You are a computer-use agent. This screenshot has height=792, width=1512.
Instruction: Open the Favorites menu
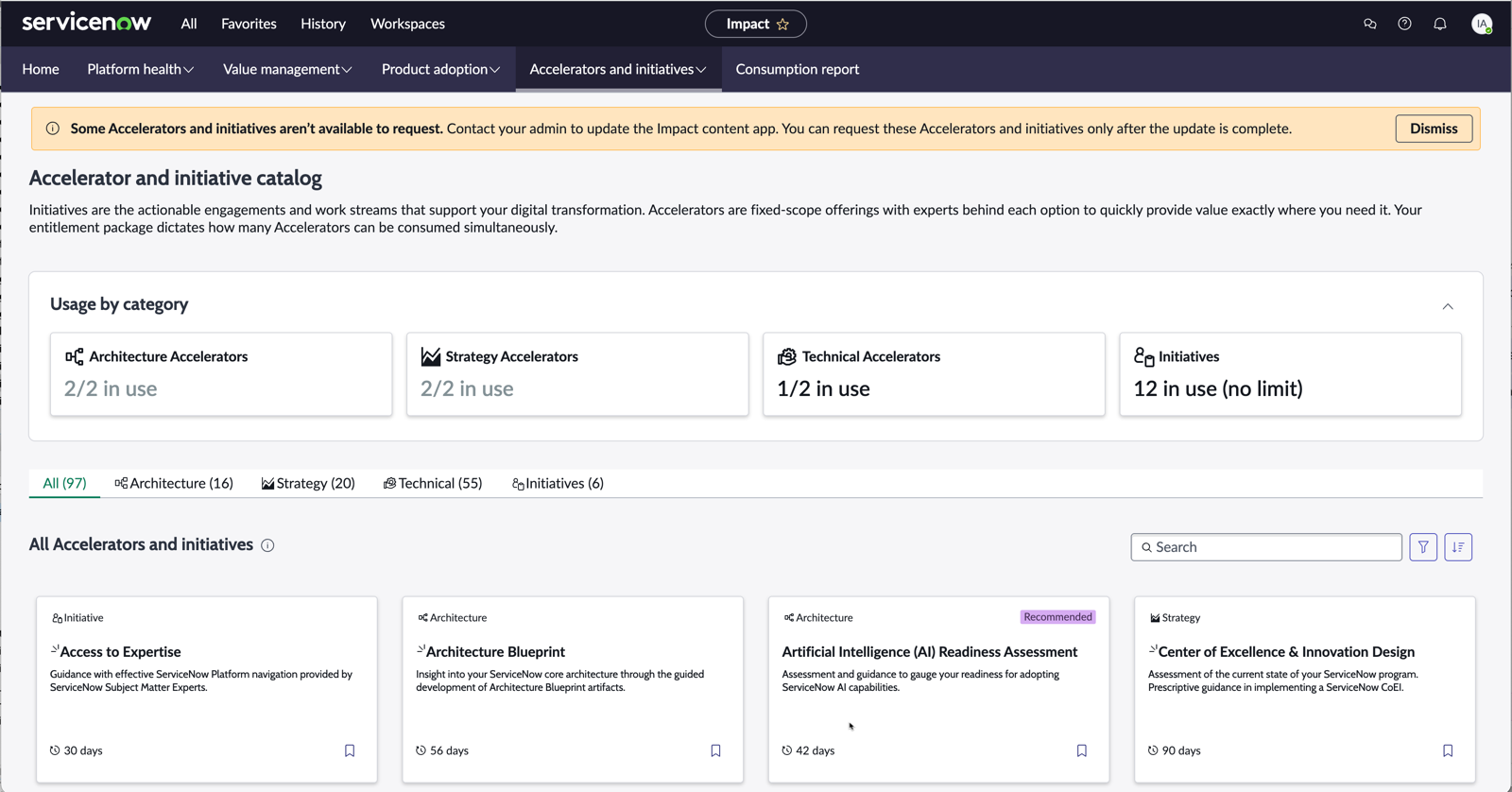click(x=249, y=24)
